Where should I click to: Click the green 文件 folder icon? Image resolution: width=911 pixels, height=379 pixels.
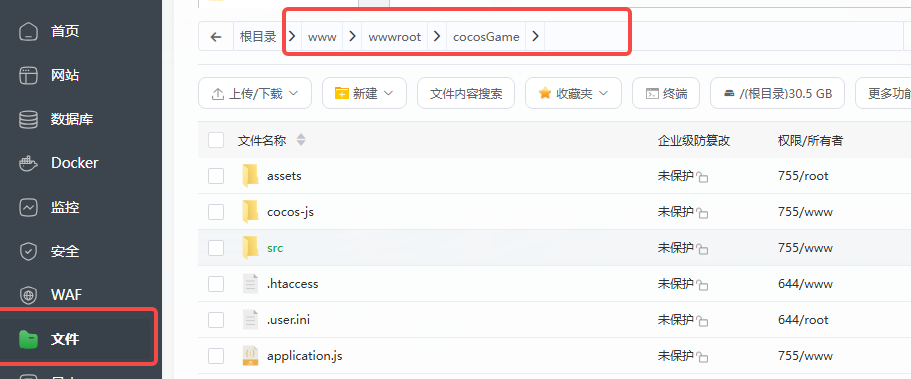coord(28,339)
